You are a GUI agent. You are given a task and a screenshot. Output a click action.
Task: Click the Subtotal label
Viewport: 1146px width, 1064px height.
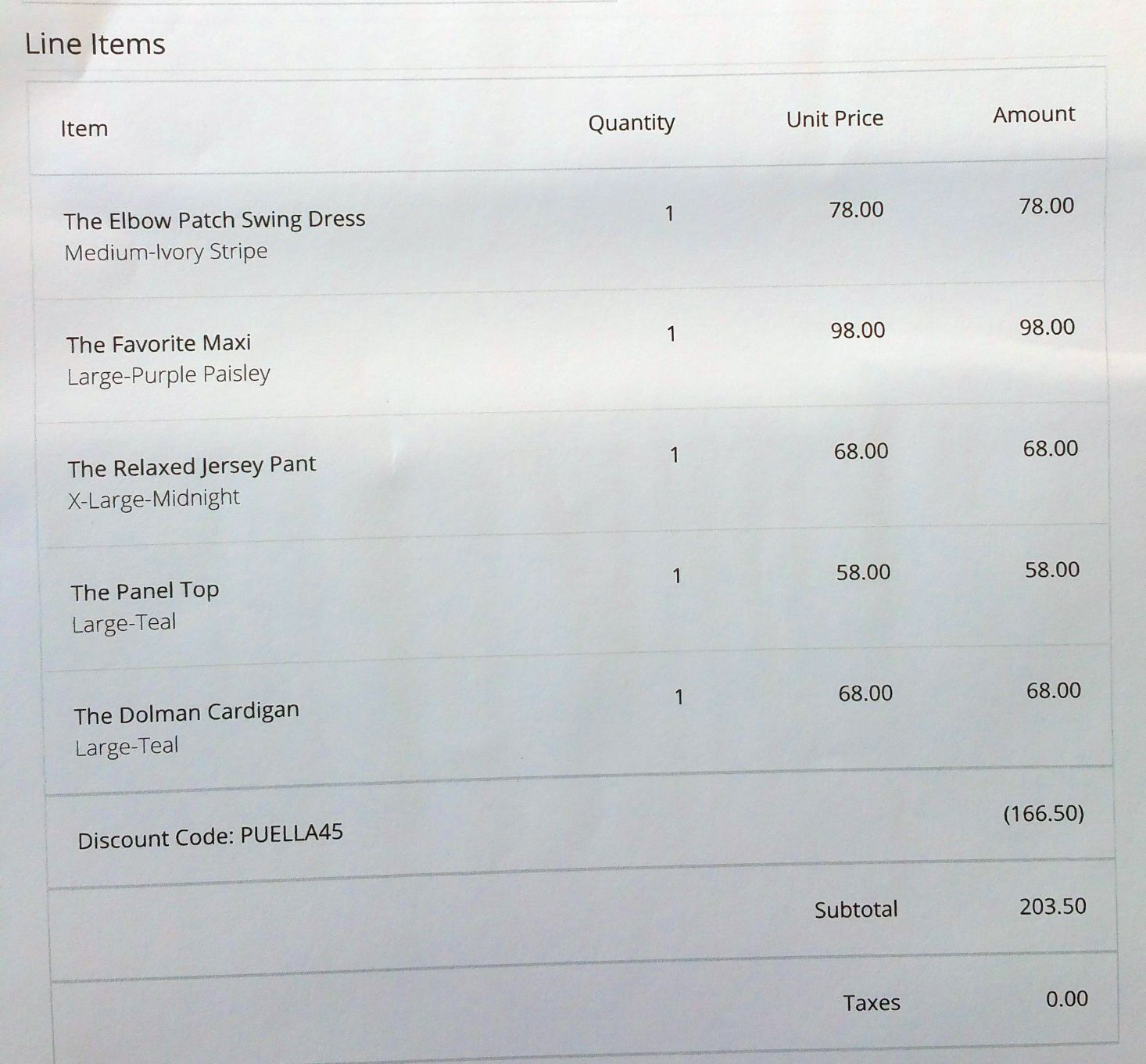point(856,910)
